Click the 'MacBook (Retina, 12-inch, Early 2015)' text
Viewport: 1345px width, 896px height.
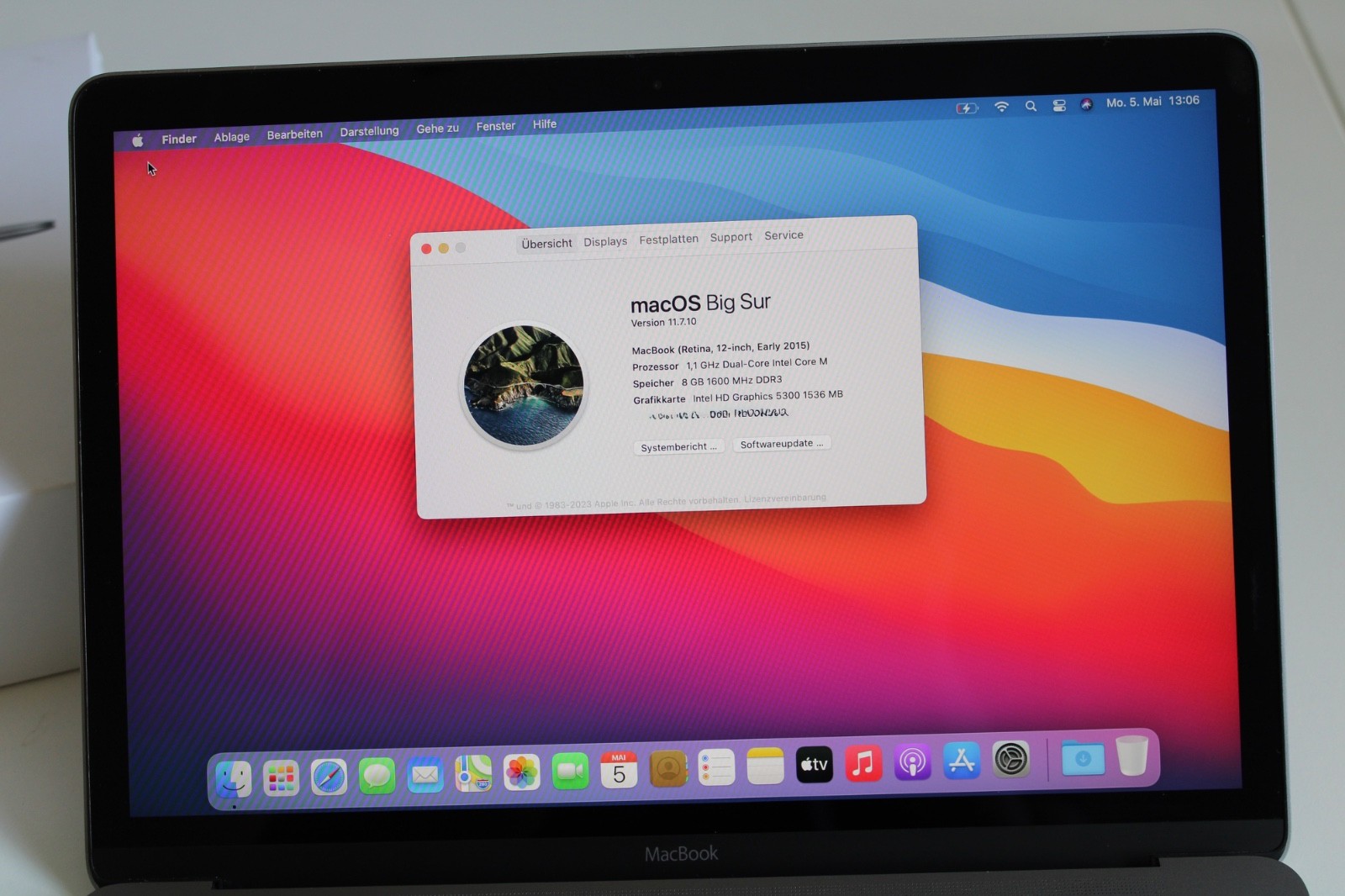pos(720,348)
